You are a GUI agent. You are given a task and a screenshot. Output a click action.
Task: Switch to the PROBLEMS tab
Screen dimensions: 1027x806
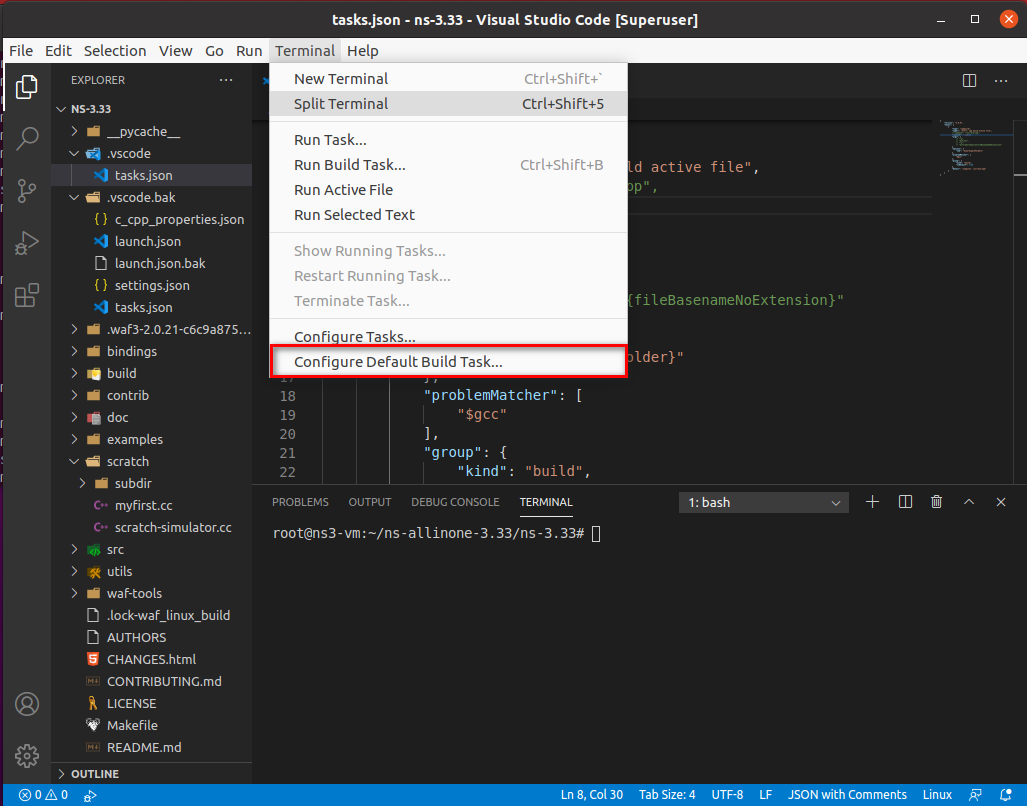click(300, 502)
